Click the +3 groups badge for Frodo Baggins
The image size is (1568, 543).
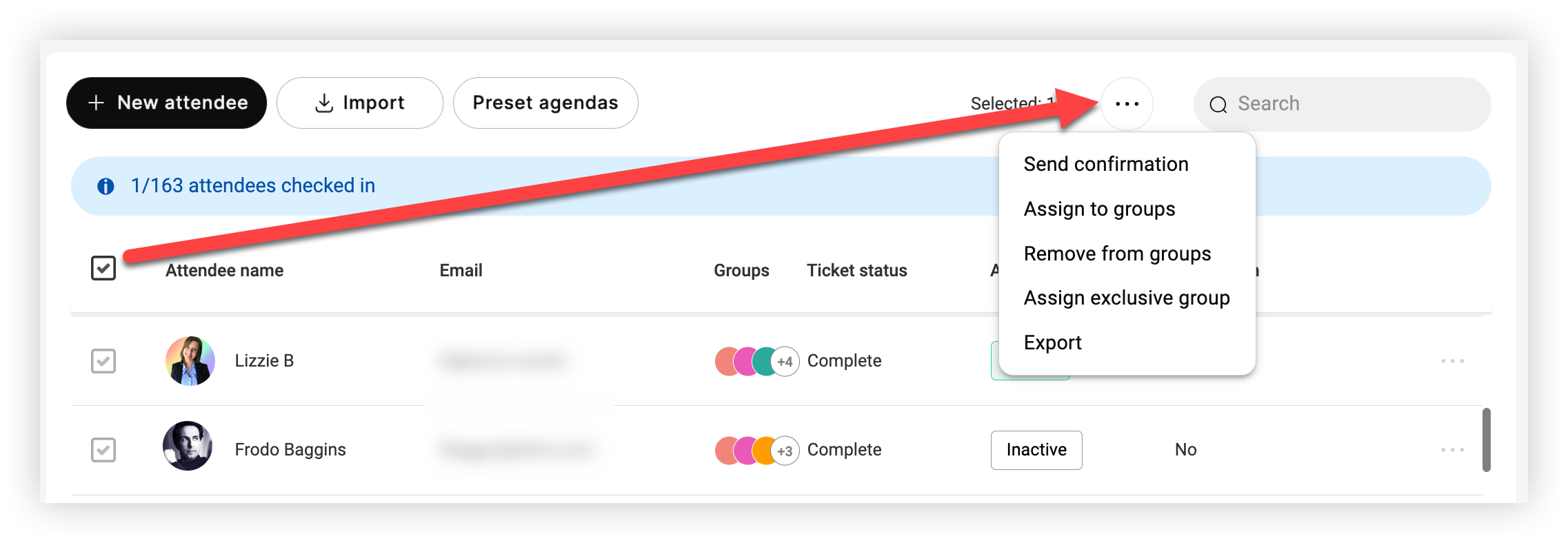point(785,451)
